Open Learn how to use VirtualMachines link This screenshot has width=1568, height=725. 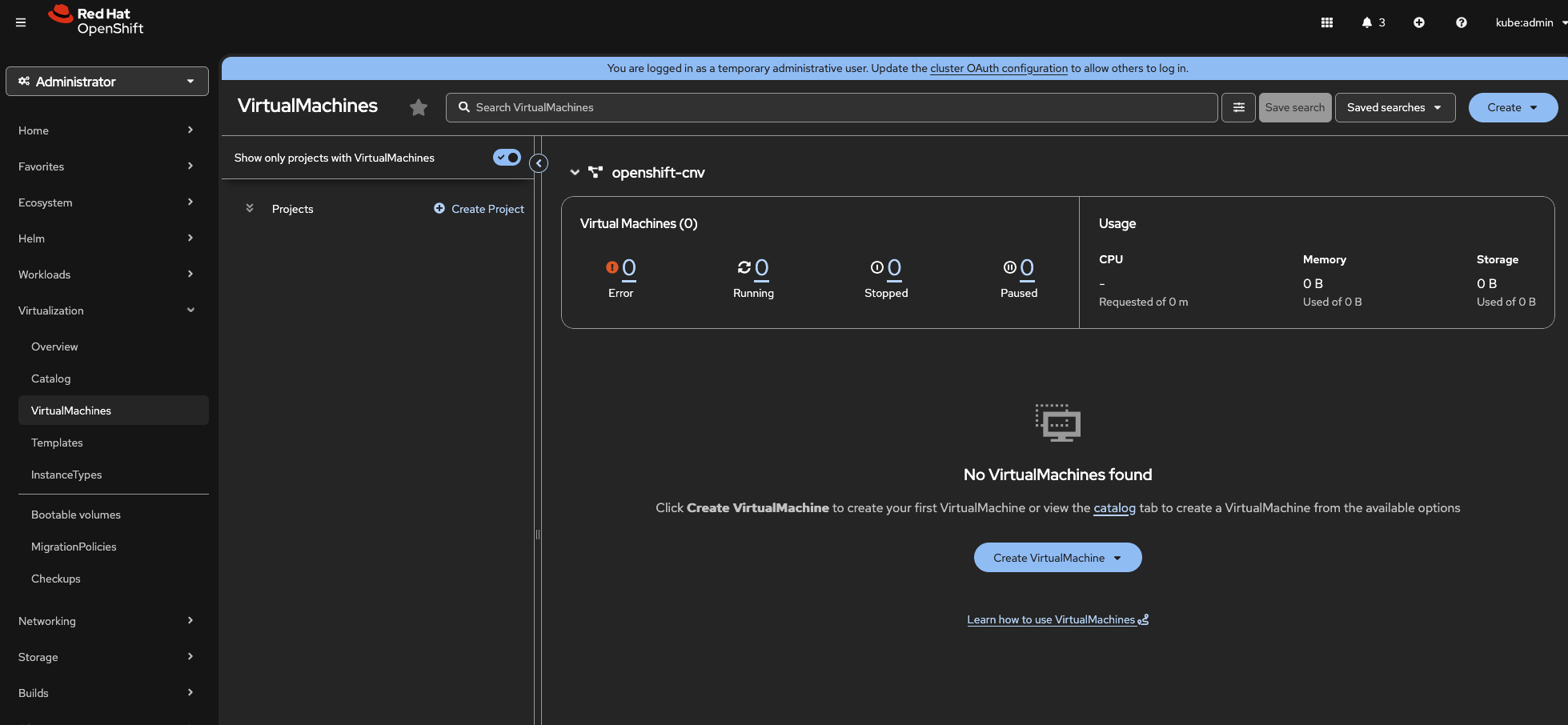(1057, 619)
